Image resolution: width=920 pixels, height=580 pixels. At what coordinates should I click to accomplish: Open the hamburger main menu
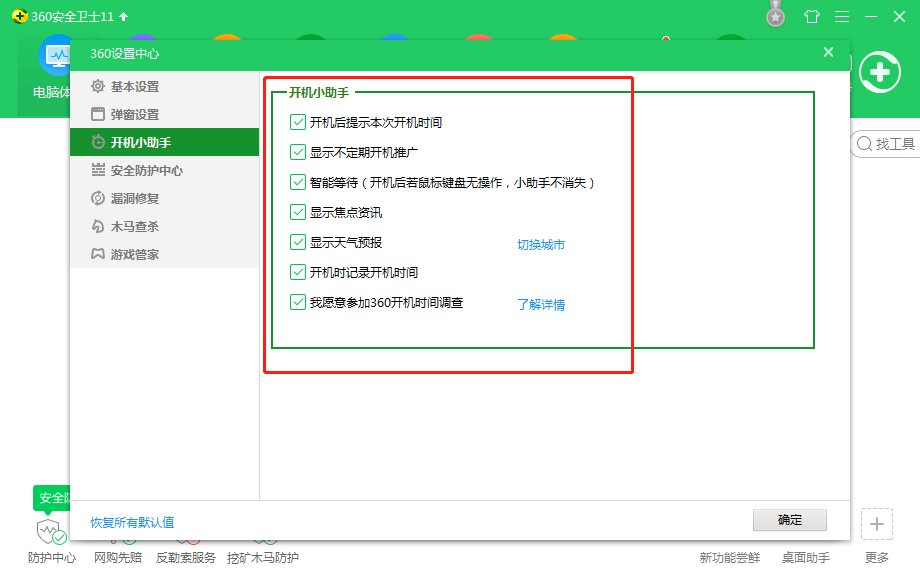840,16
